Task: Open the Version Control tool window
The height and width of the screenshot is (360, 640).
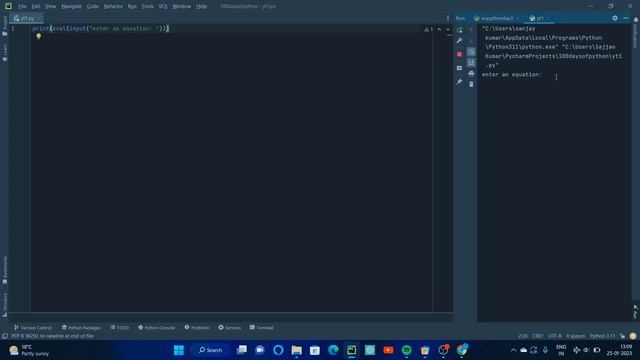Action: coord(33,328)
